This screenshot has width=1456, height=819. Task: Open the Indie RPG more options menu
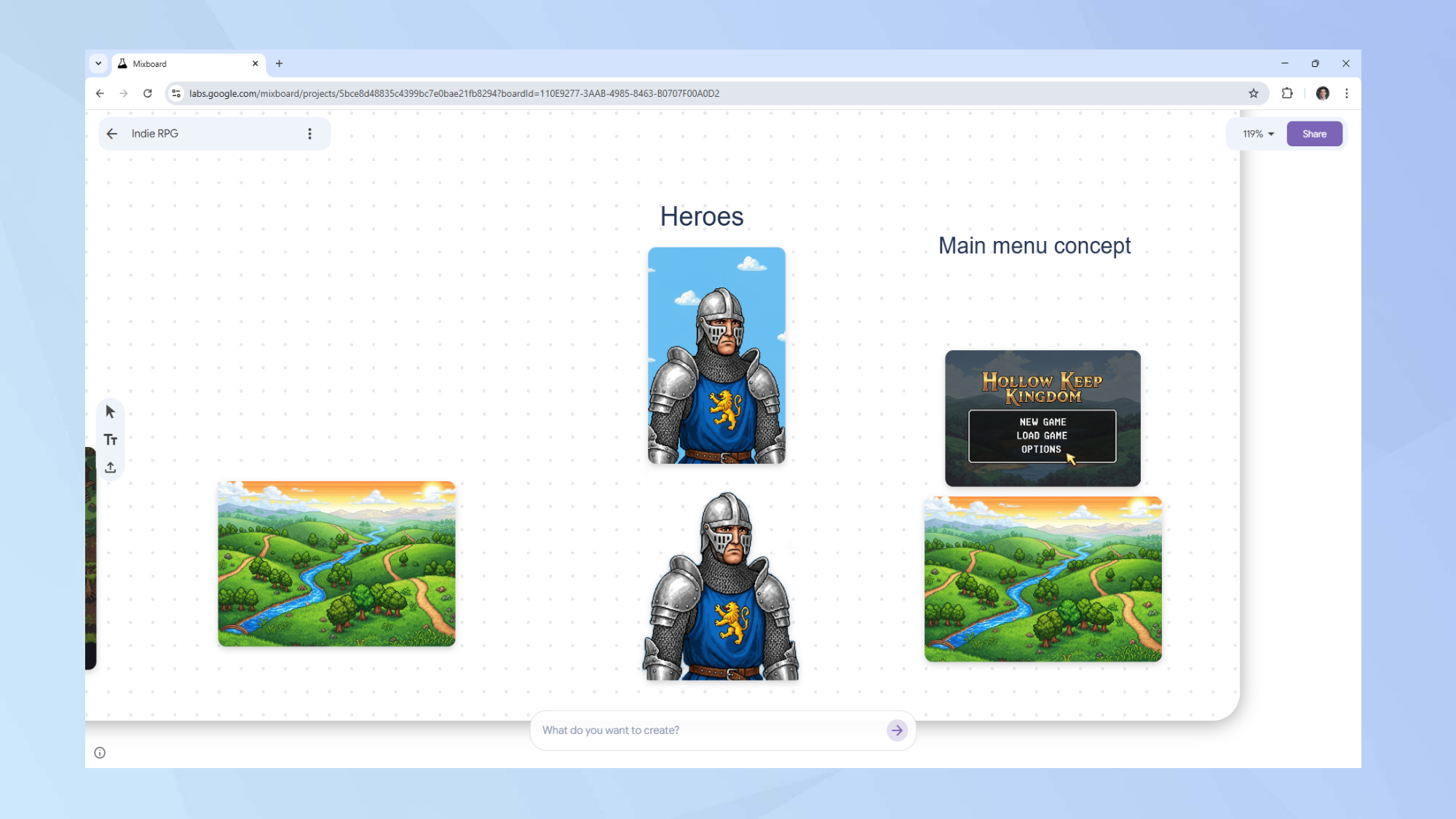(309, 134)
